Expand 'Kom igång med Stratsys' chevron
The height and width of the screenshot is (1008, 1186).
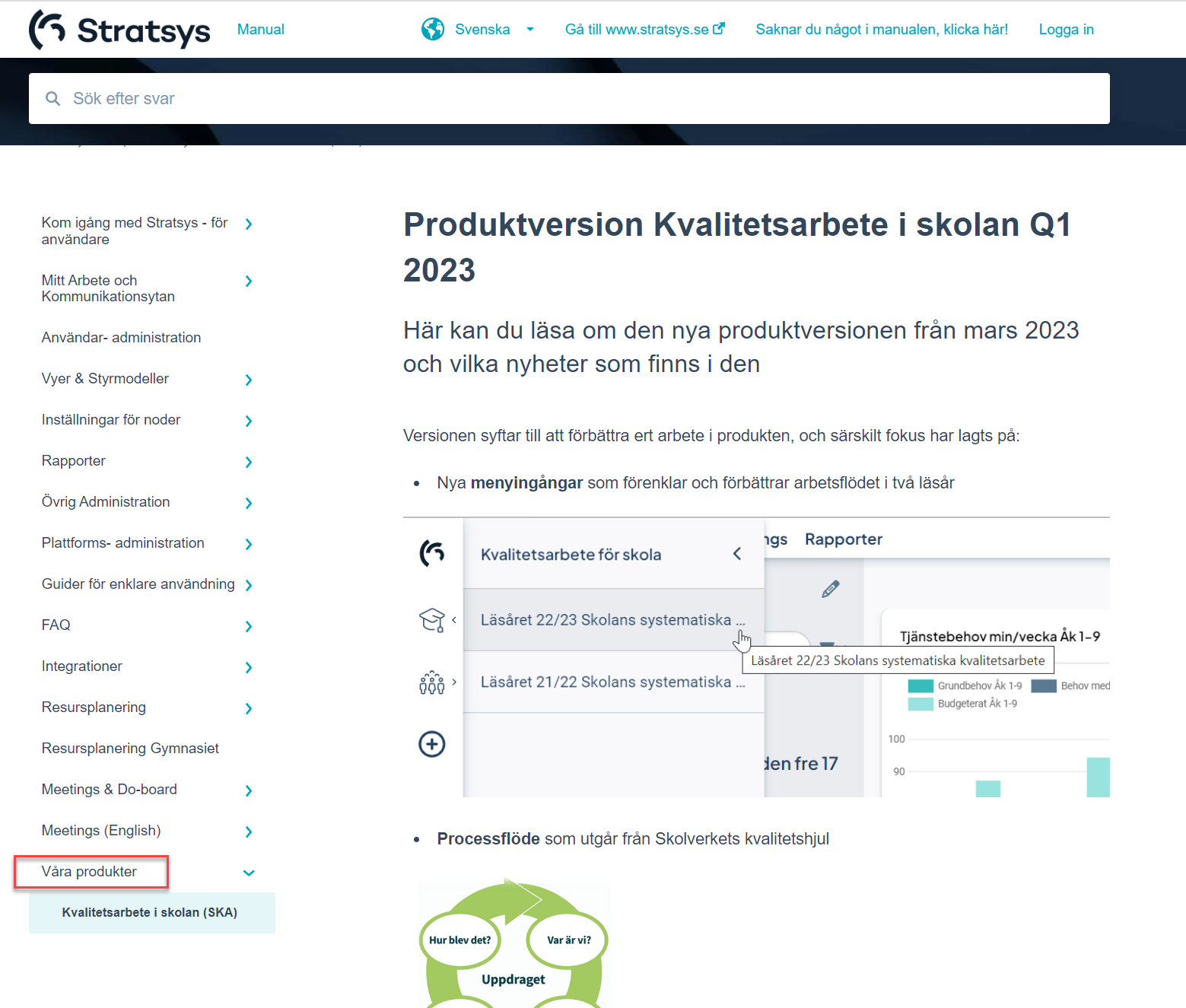(249, 224)
